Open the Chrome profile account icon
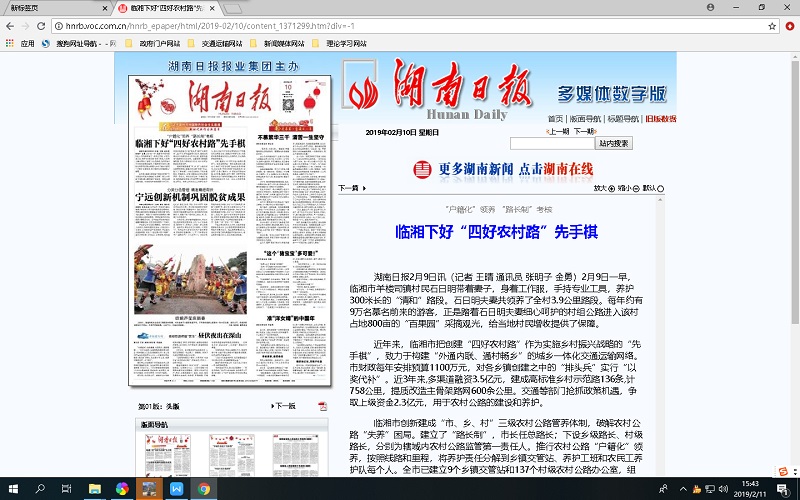This screenshot has width=800, height=500. 710,7
